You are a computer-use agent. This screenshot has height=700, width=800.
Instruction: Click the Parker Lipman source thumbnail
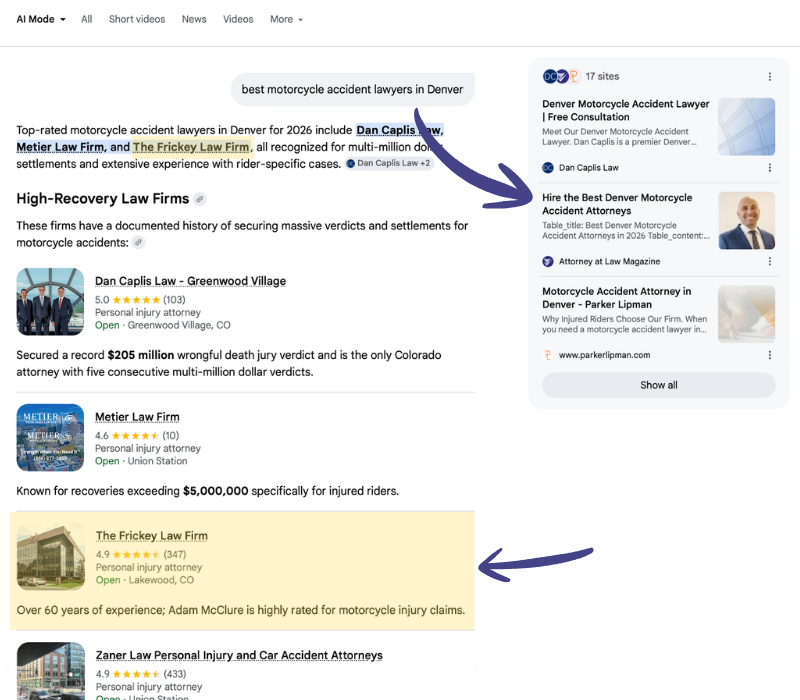coord(746,314)
